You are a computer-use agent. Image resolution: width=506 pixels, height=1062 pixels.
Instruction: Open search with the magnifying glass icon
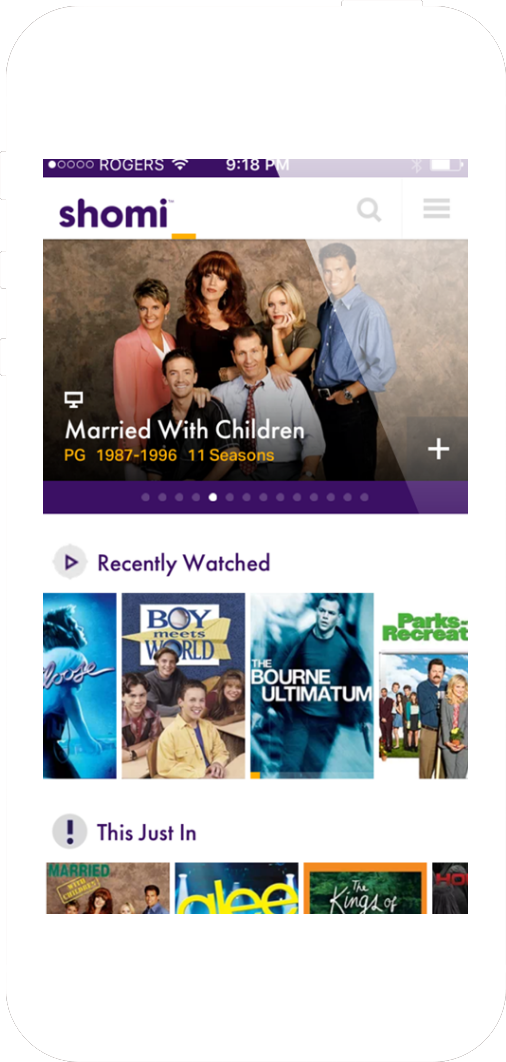coord(369,209)
